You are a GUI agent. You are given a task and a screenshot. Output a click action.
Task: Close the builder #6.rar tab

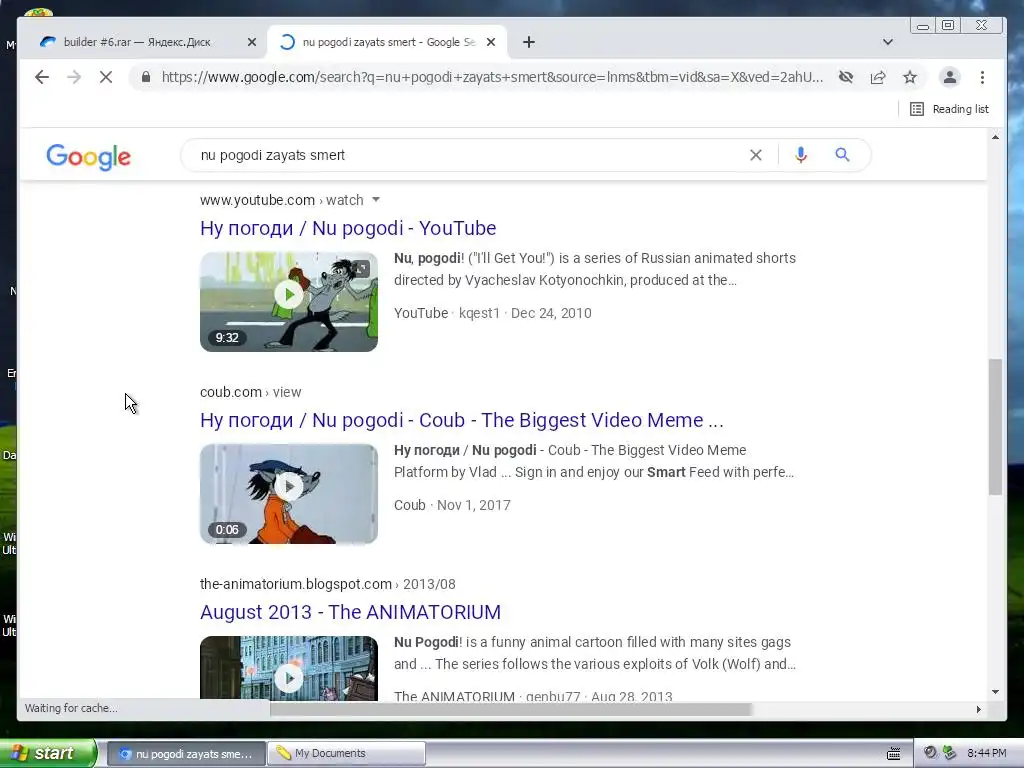click(x=252, y=42)
